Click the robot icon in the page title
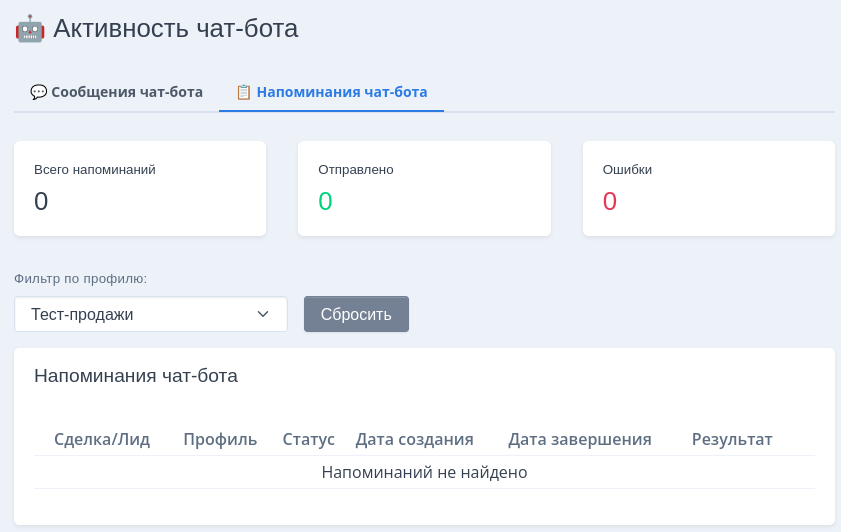Viewport: 841px width, 532px height. click(x=30, y=28)
